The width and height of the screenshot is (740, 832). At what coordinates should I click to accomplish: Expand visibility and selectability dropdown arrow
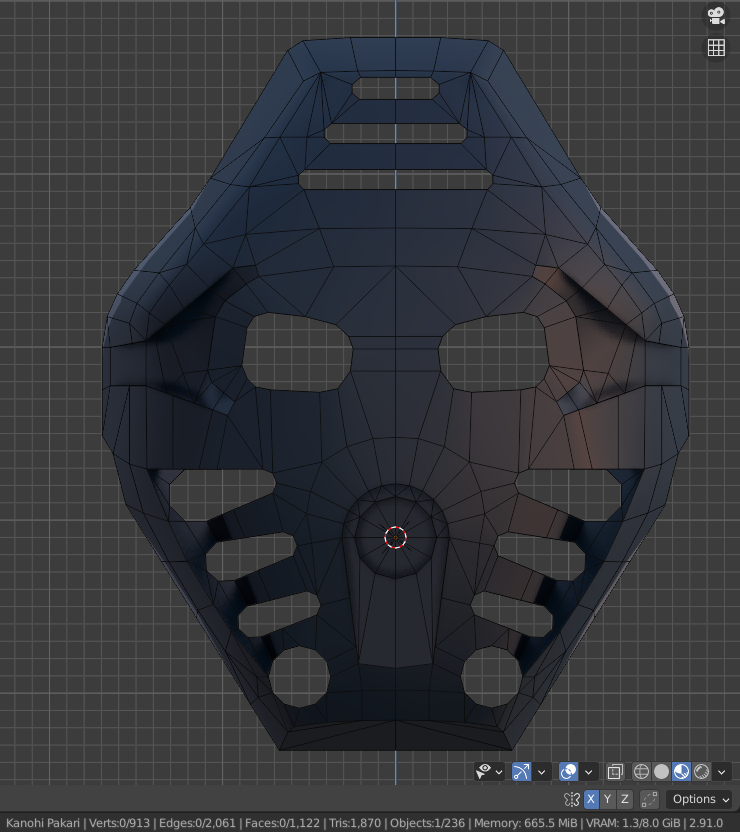tap(499, 772)
